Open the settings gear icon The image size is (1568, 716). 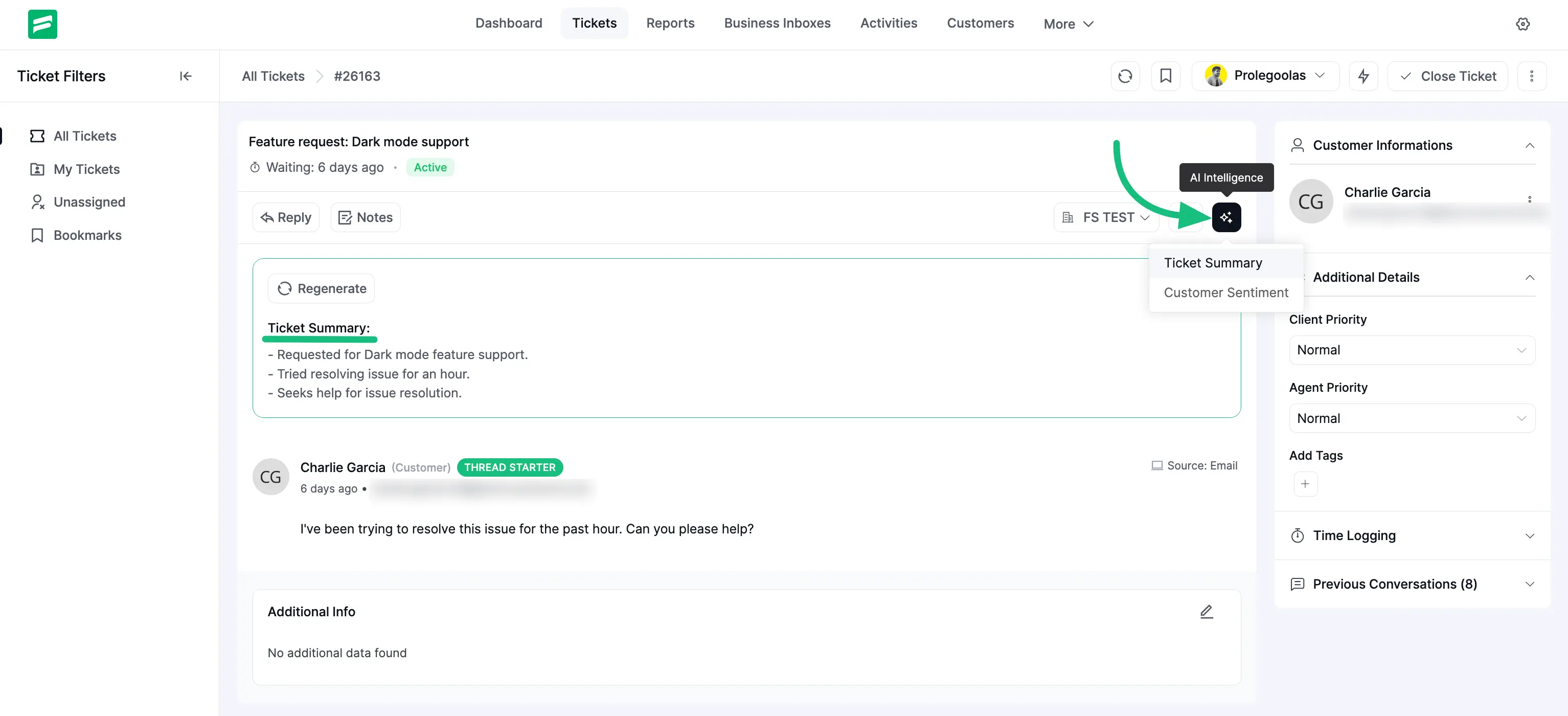tap(1522, 24)
